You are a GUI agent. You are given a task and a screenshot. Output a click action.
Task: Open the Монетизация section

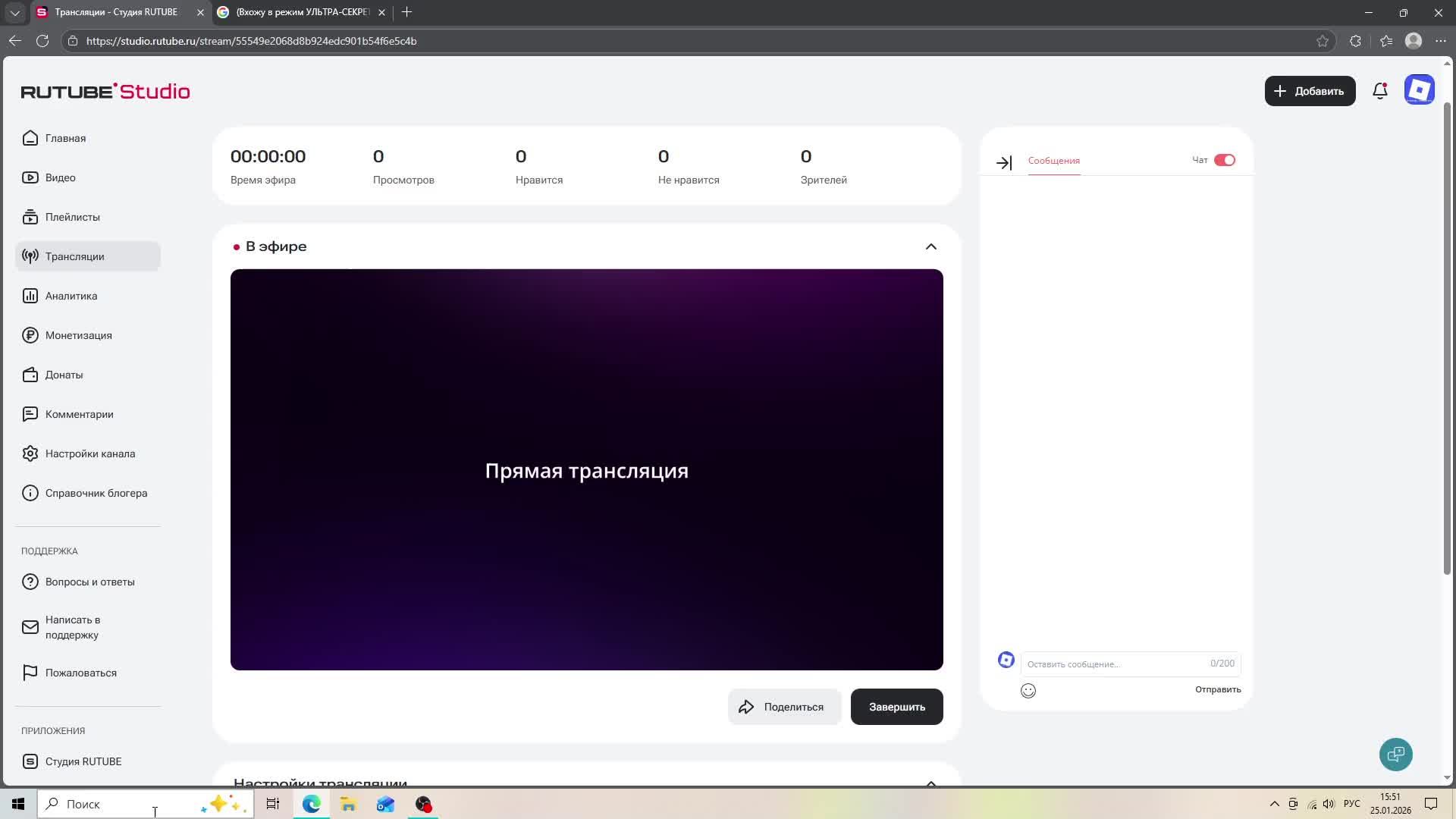click(78, 335)
